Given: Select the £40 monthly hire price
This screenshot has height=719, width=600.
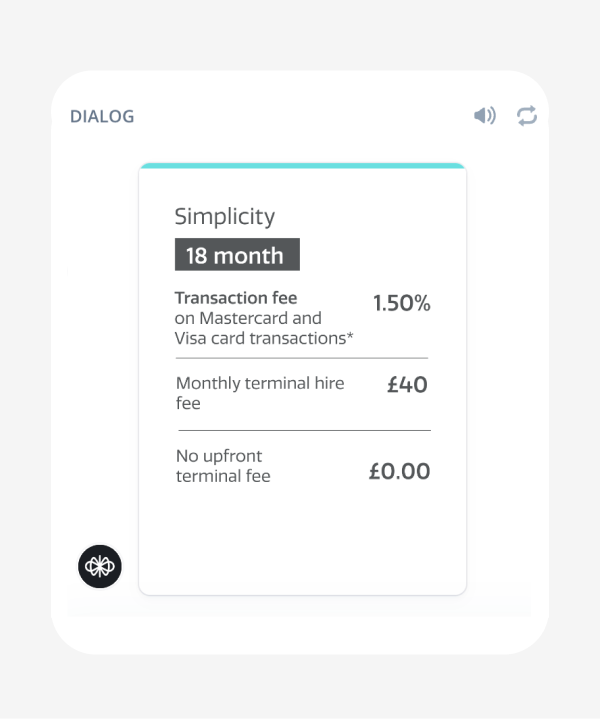Looking at the screenshot, I should click(x=407, y=384).
